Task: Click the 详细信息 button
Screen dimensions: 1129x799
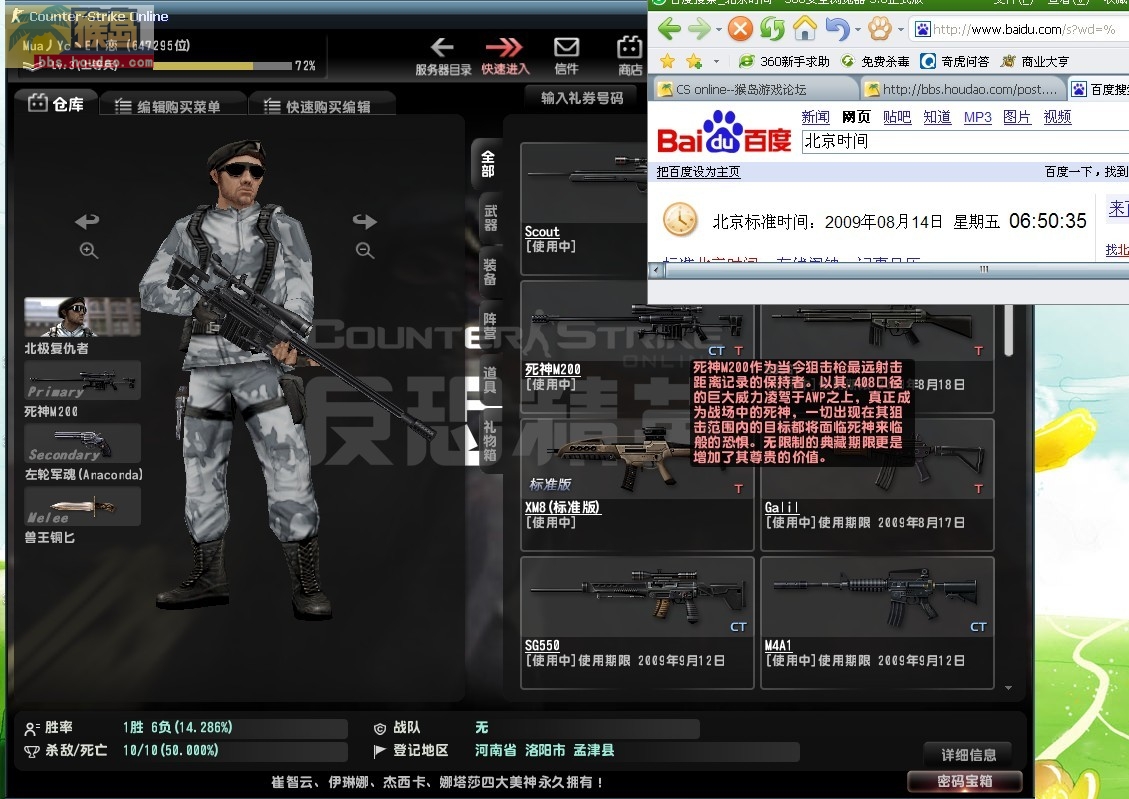Action: point(968,754)
